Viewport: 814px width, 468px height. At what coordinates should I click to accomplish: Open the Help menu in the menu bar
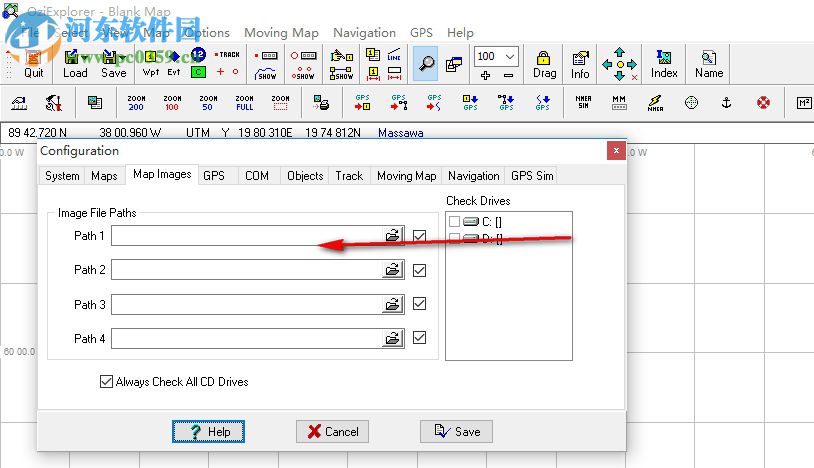click(460, 33)
